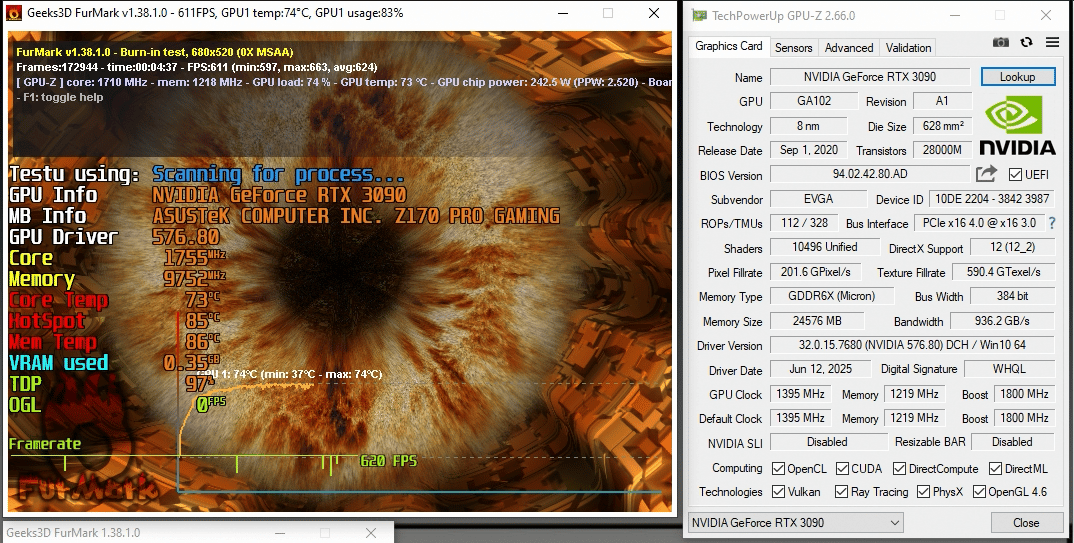Viewport: 1074px width, 543px height.
Task: Click the ROPs/TMUs field 112 / 328
Action: 804,223
